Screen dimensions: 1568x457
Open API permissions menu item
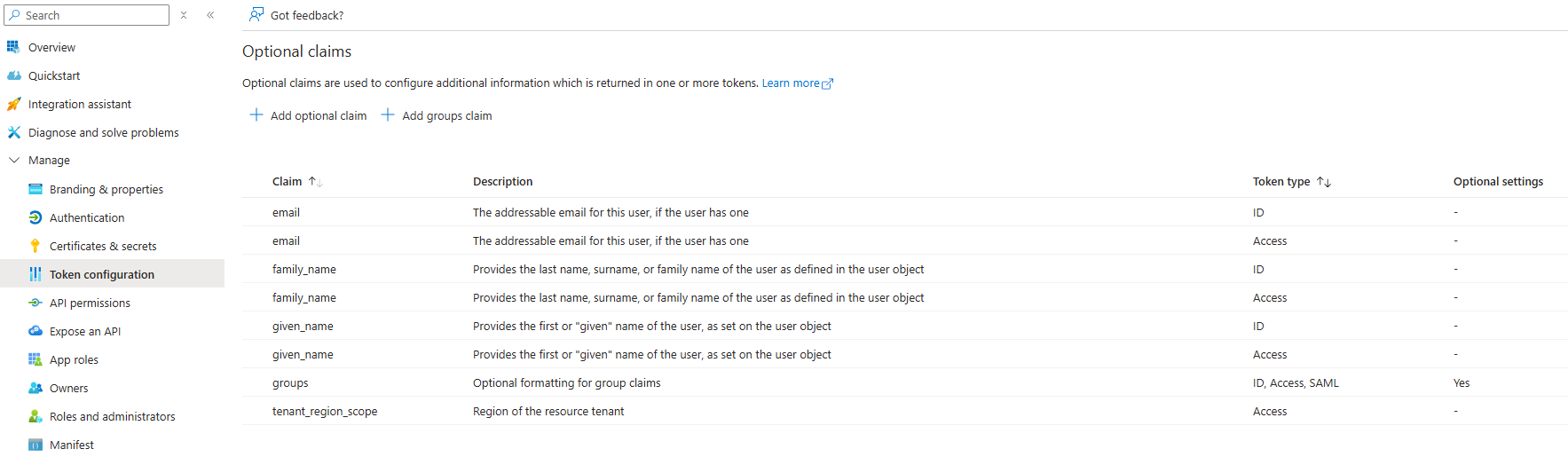[90, 303]
